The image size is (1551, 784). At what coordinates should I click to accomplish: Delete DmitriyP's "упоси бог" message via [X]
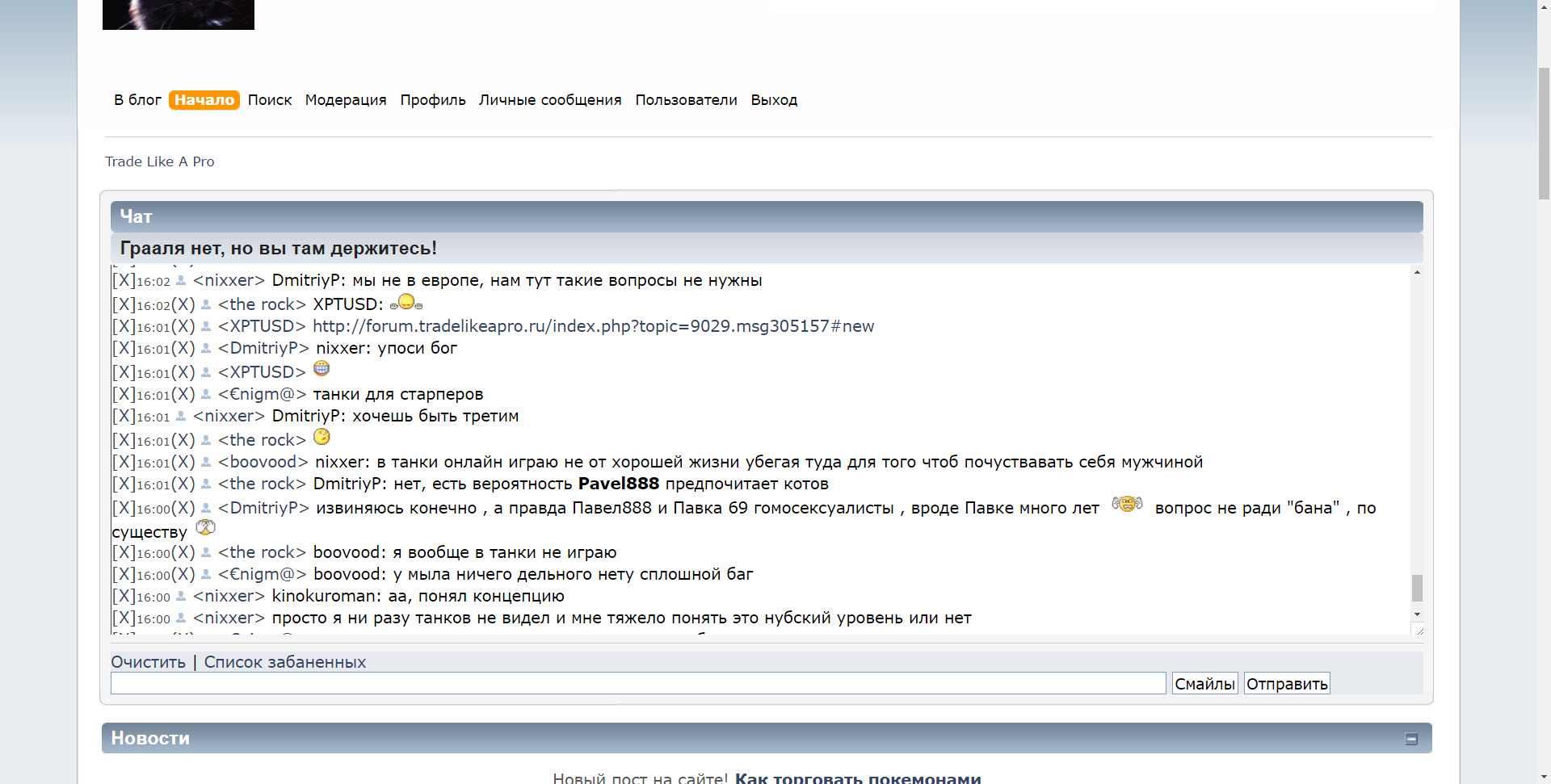(124, 348)
